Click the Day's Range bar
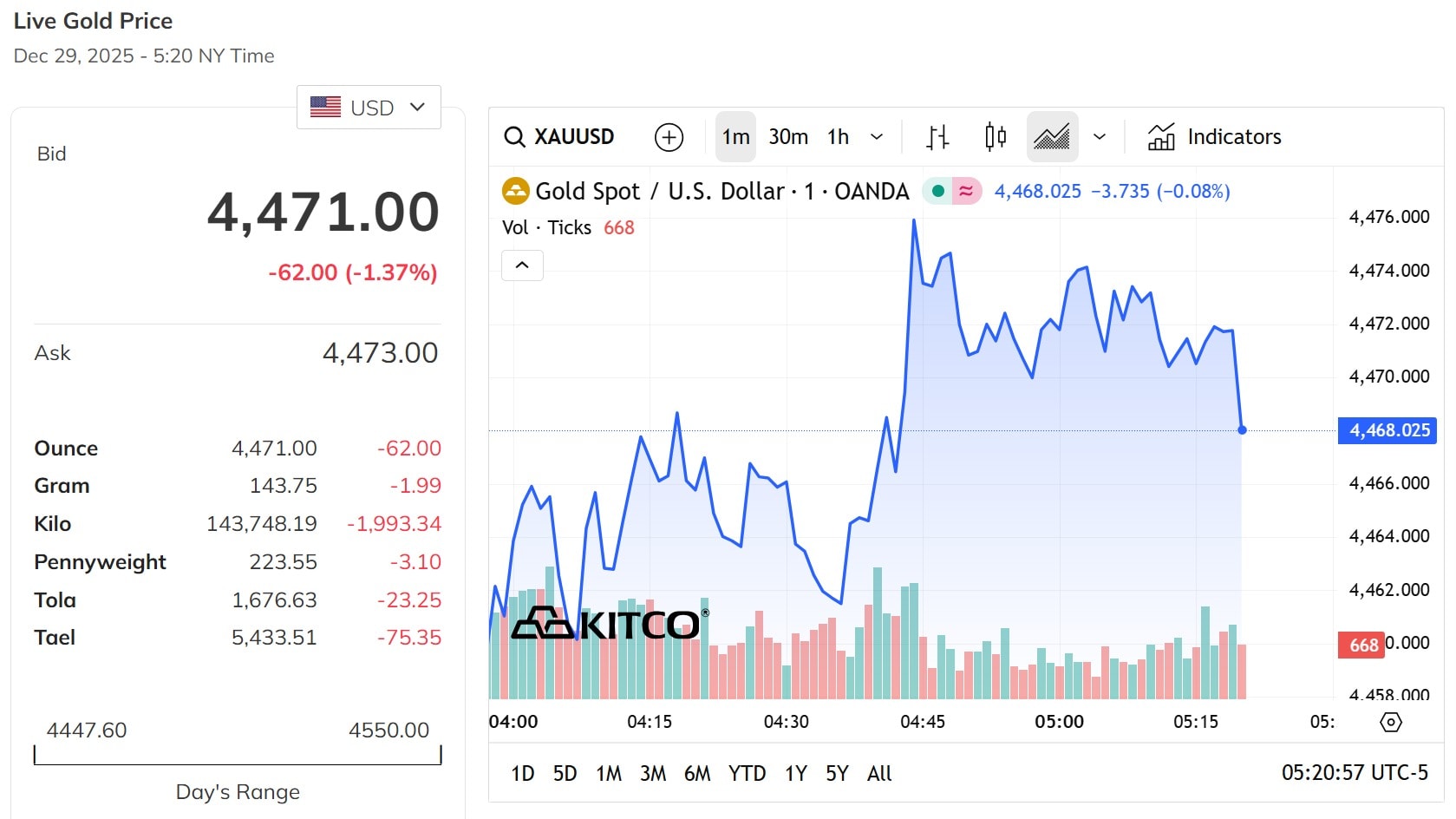 coord(238,756)
